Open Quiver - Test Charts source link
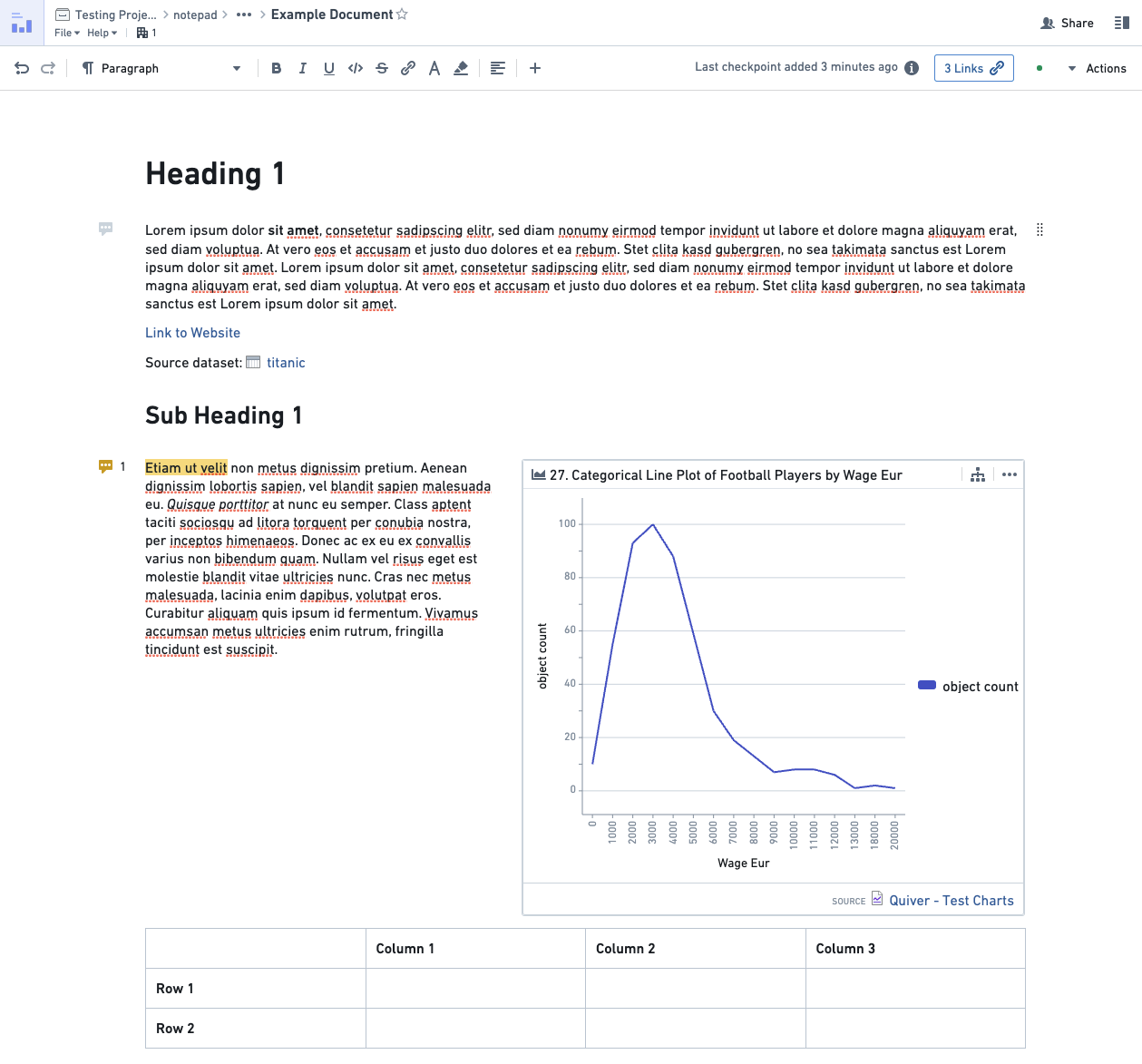The width and height of the screenshot is (1142, 1064). tap(952, 901)
